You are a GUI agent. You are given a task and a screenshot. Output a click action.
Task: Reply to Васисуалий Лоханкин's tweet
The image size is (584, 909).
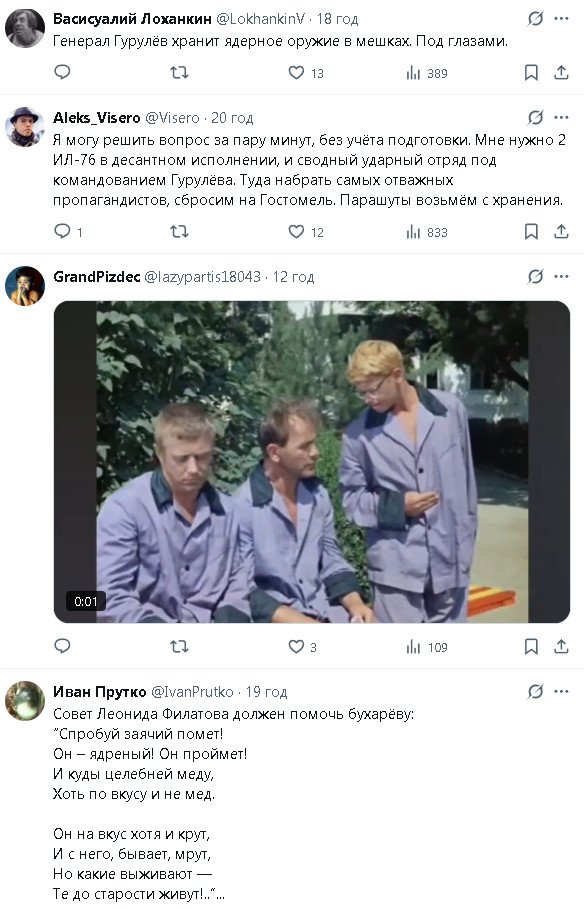(x=62, y=72)
